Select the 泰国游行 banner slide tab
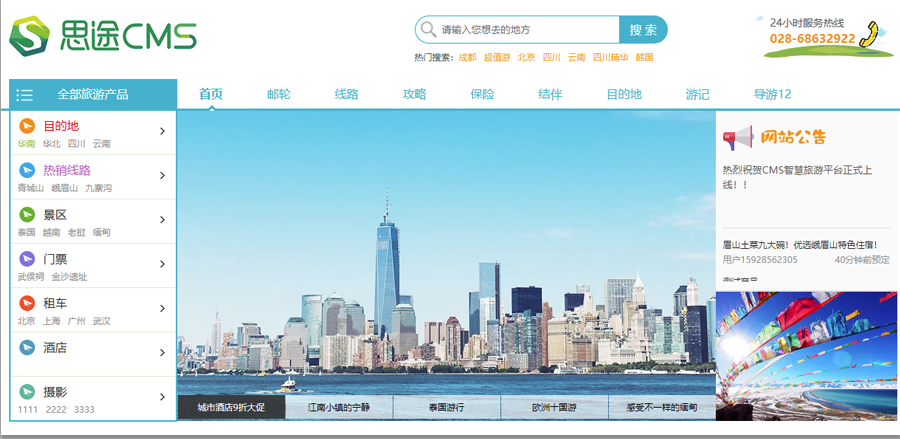The width and height of the screenshot is (900, 439). coord(447,408)
